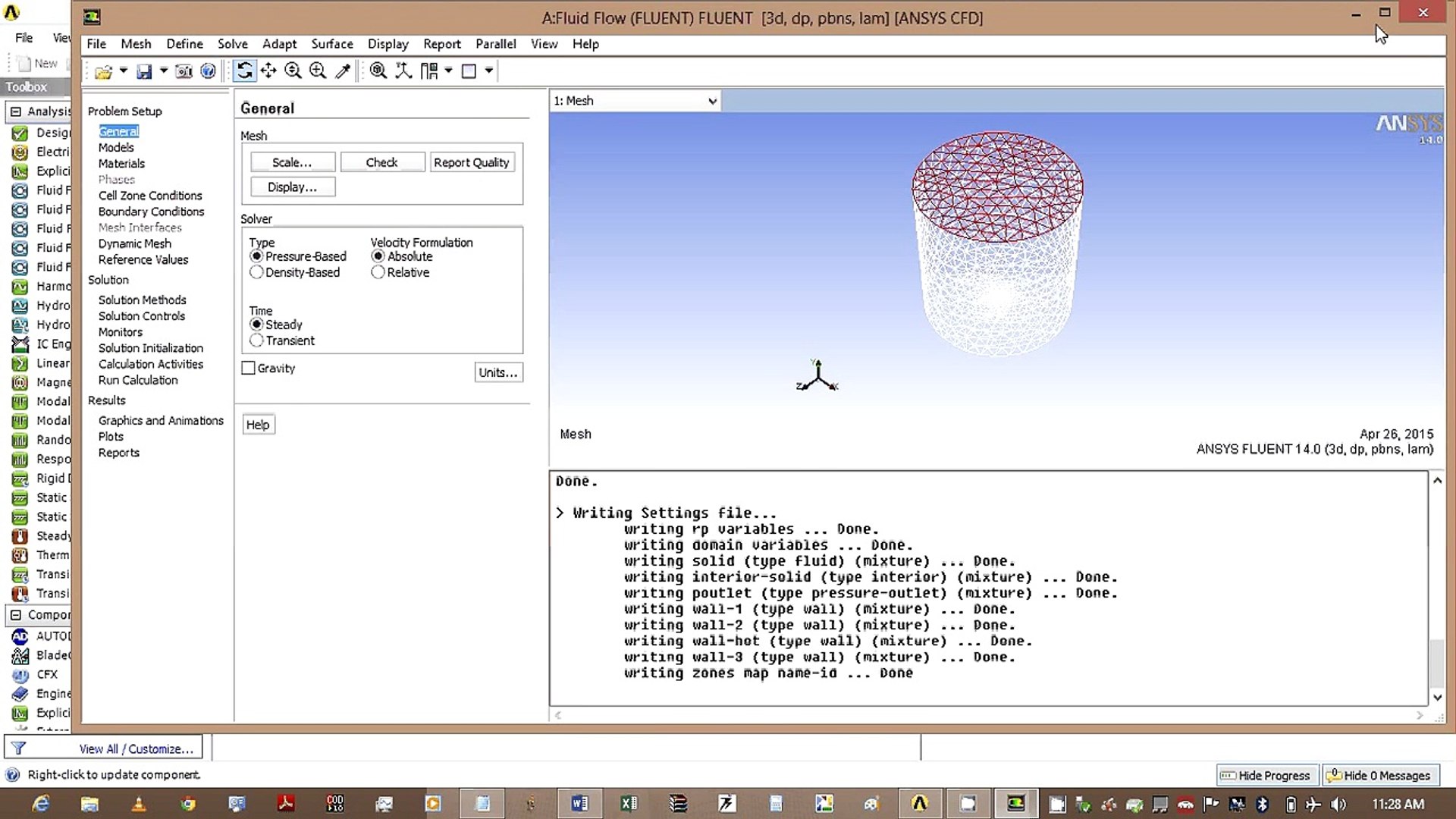Viewport: 1456px width, 819px height.
Task: Choose Transient time option
Action: coord(256,340)
